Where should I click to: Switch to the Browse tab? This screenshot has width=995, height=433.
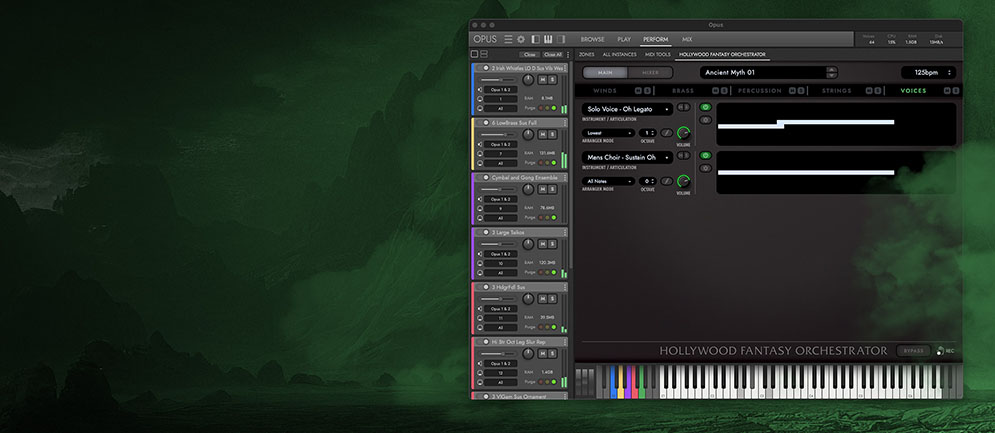click(x=592, y=39)
